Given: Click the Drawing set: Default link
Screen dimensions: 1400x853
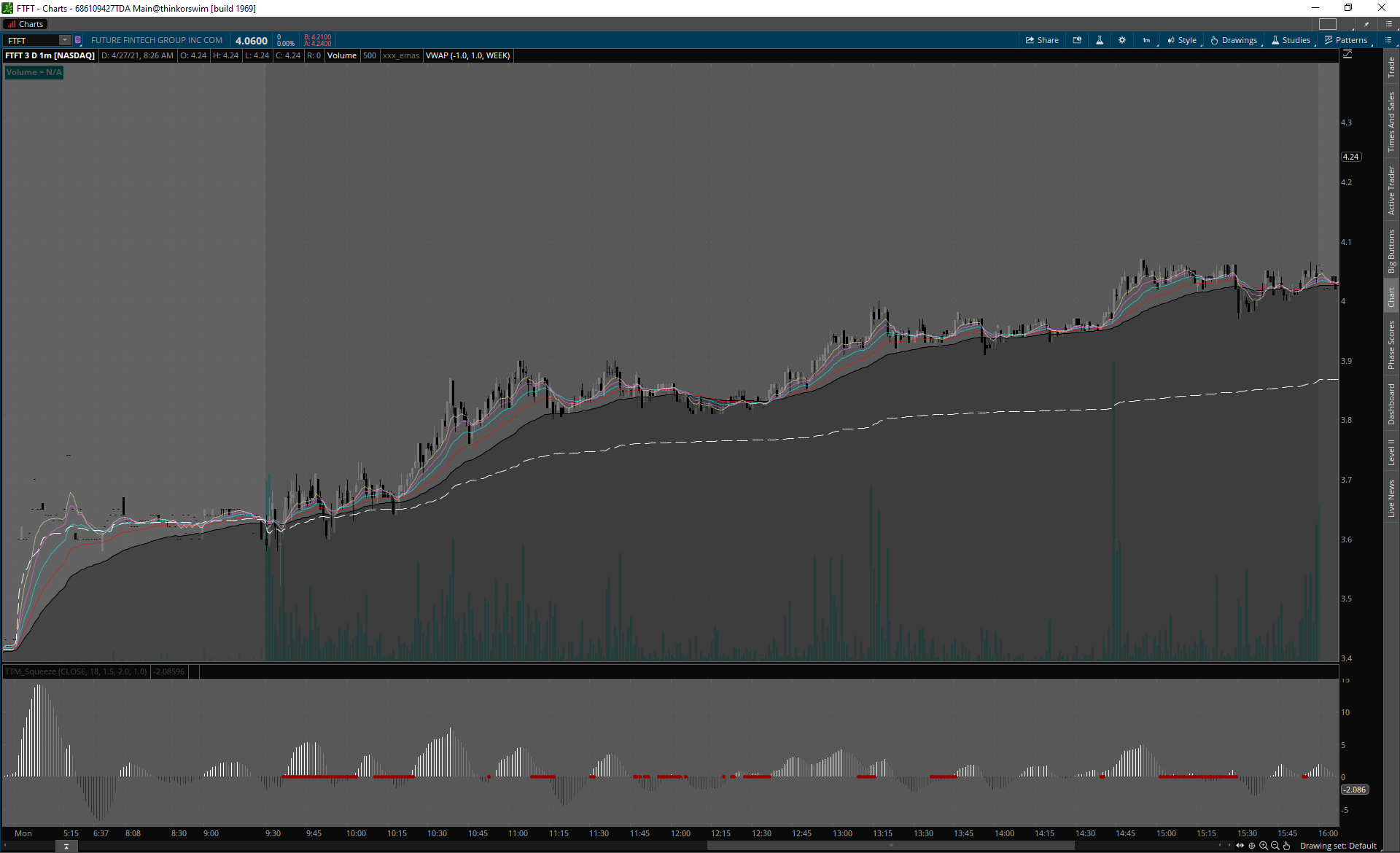Looking at the screenshot, I should click(x=1337, y=846).
